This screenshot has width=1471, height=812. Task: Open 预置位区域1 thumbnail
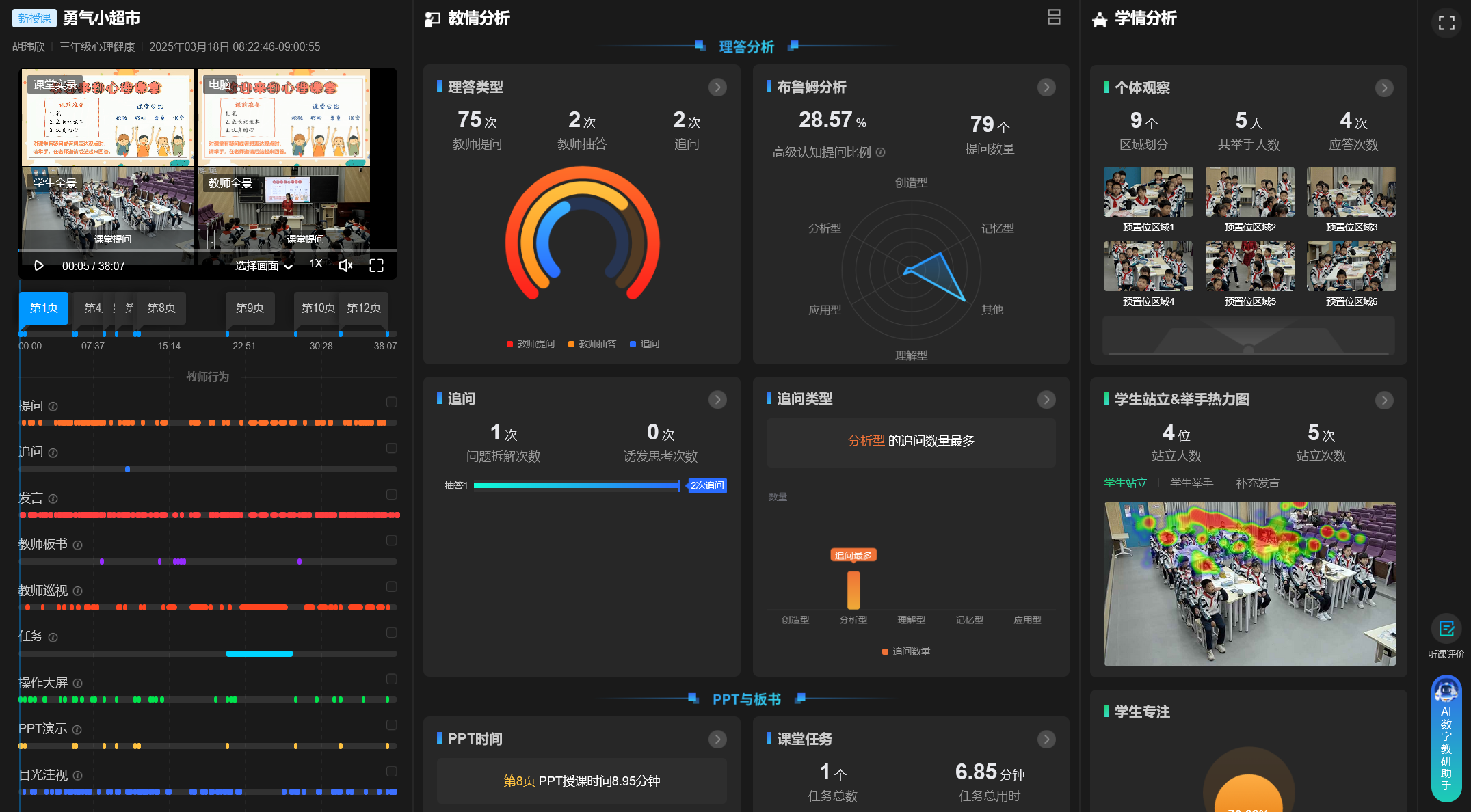(1148, 192)
